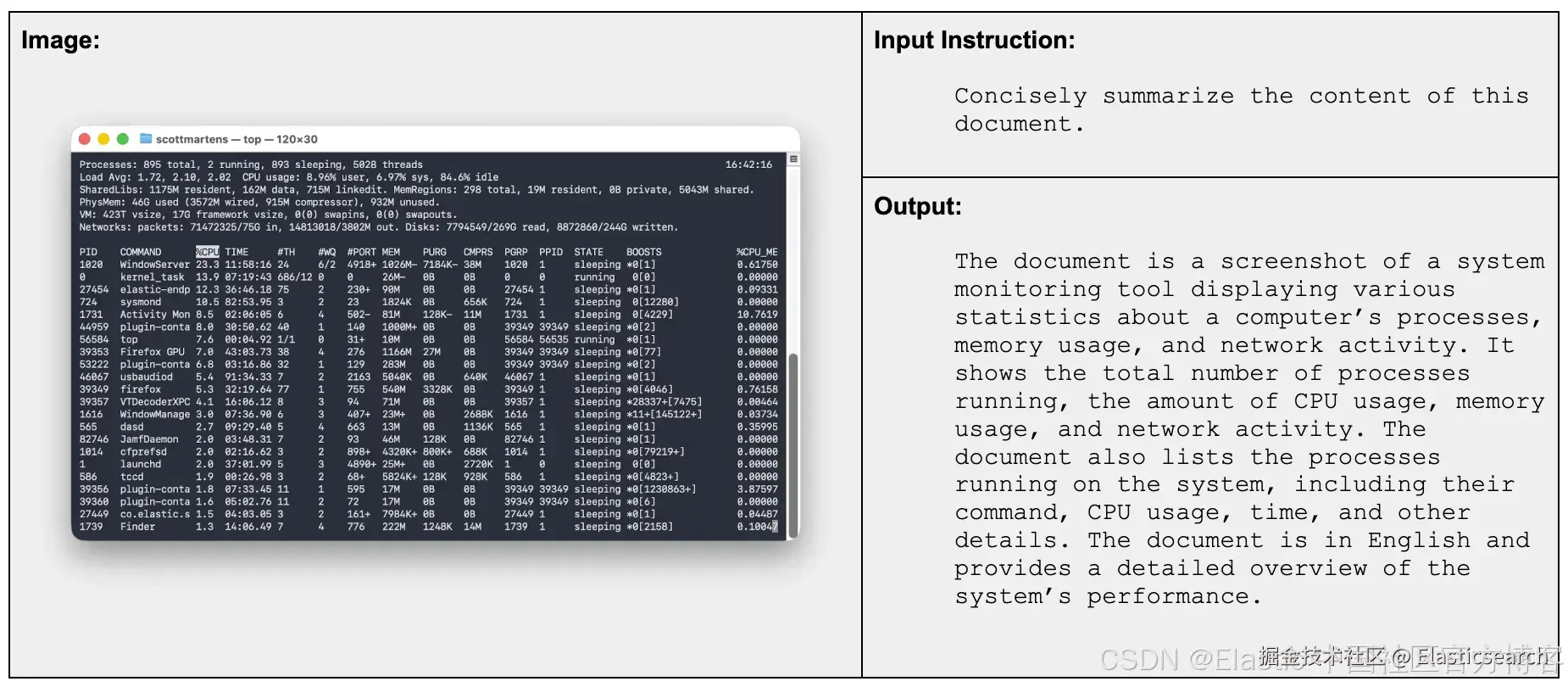Screen dimensions: 1568x687
Task: Click the COMMAND column header
Action: tap(141, 252)
